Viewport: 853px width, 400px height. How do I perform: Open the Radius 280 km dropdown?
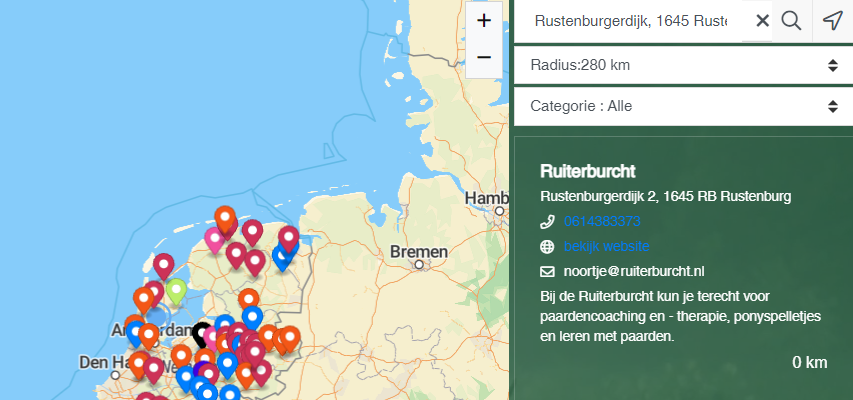(x=683, y=66)
